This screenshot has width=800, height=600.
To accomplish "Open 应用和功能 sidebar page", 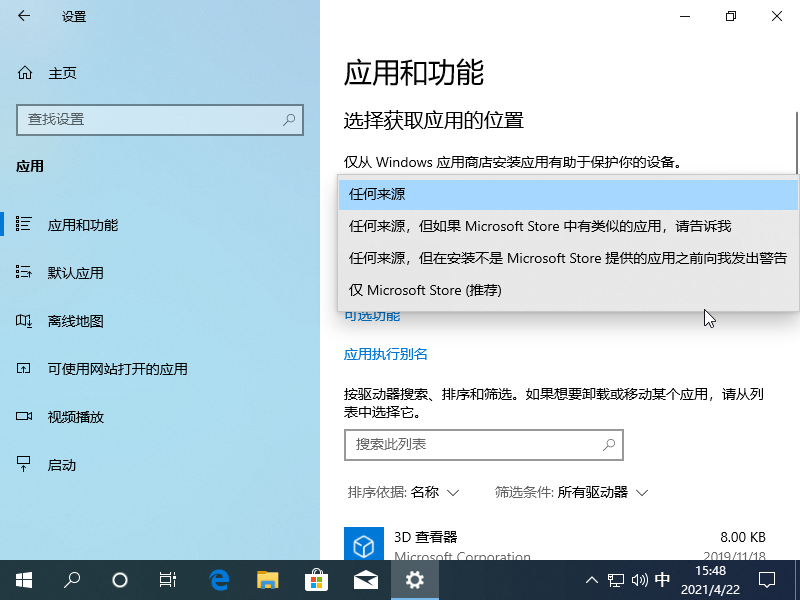I will pyautogui.click(x=160, y=224).
